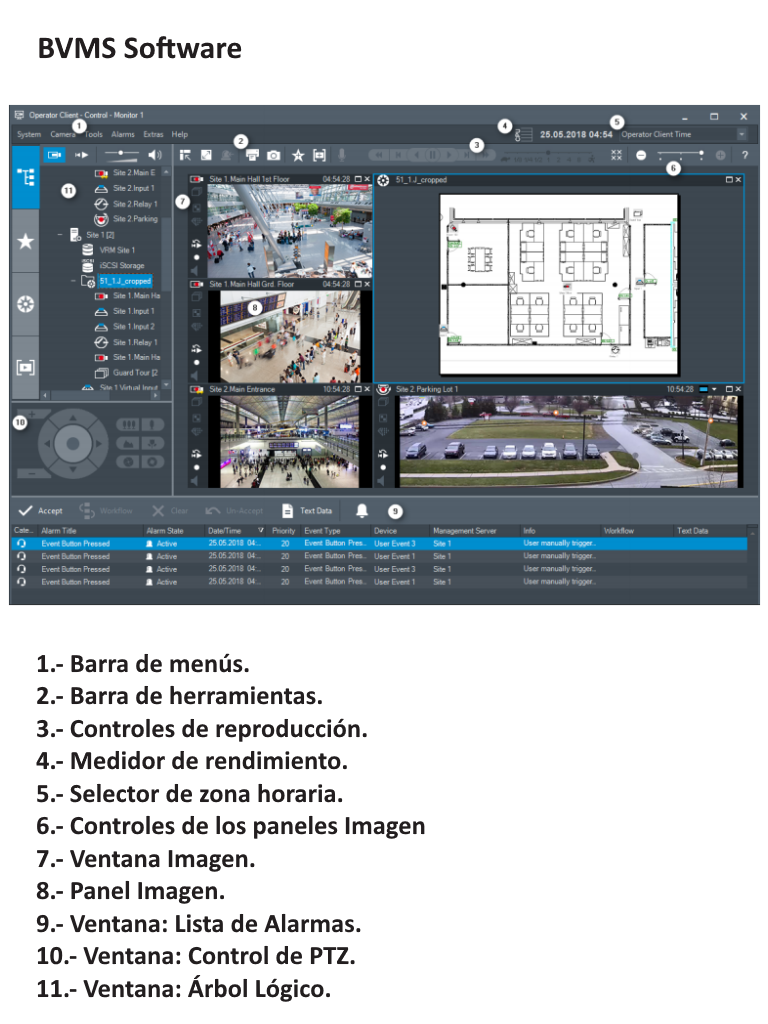Open Site 2.Parking Lot 1 pane dropdown arrow
Image resolution: width=768 pixels, height=1024 pixels.
(x=714, y=389)
